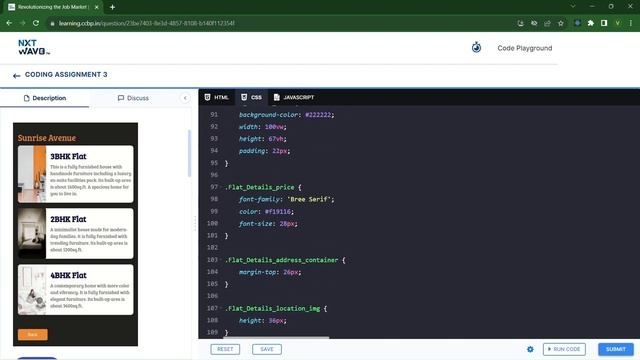
Task: Go back with the Coding Assignment 3 arrow
Action: pyautogui.click(x=16, y=76)
